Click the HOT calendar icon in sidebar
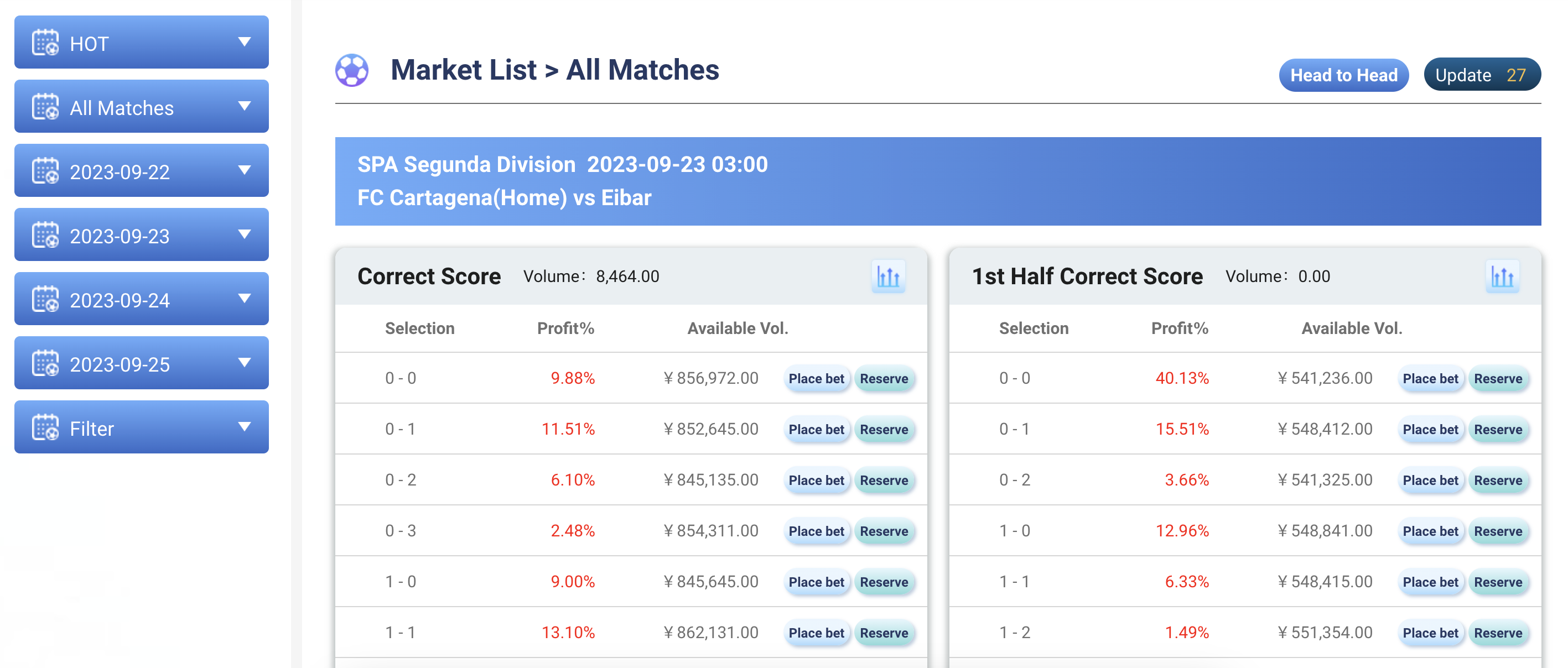Viewport: 1568px width, 668px height. point(46,43)
